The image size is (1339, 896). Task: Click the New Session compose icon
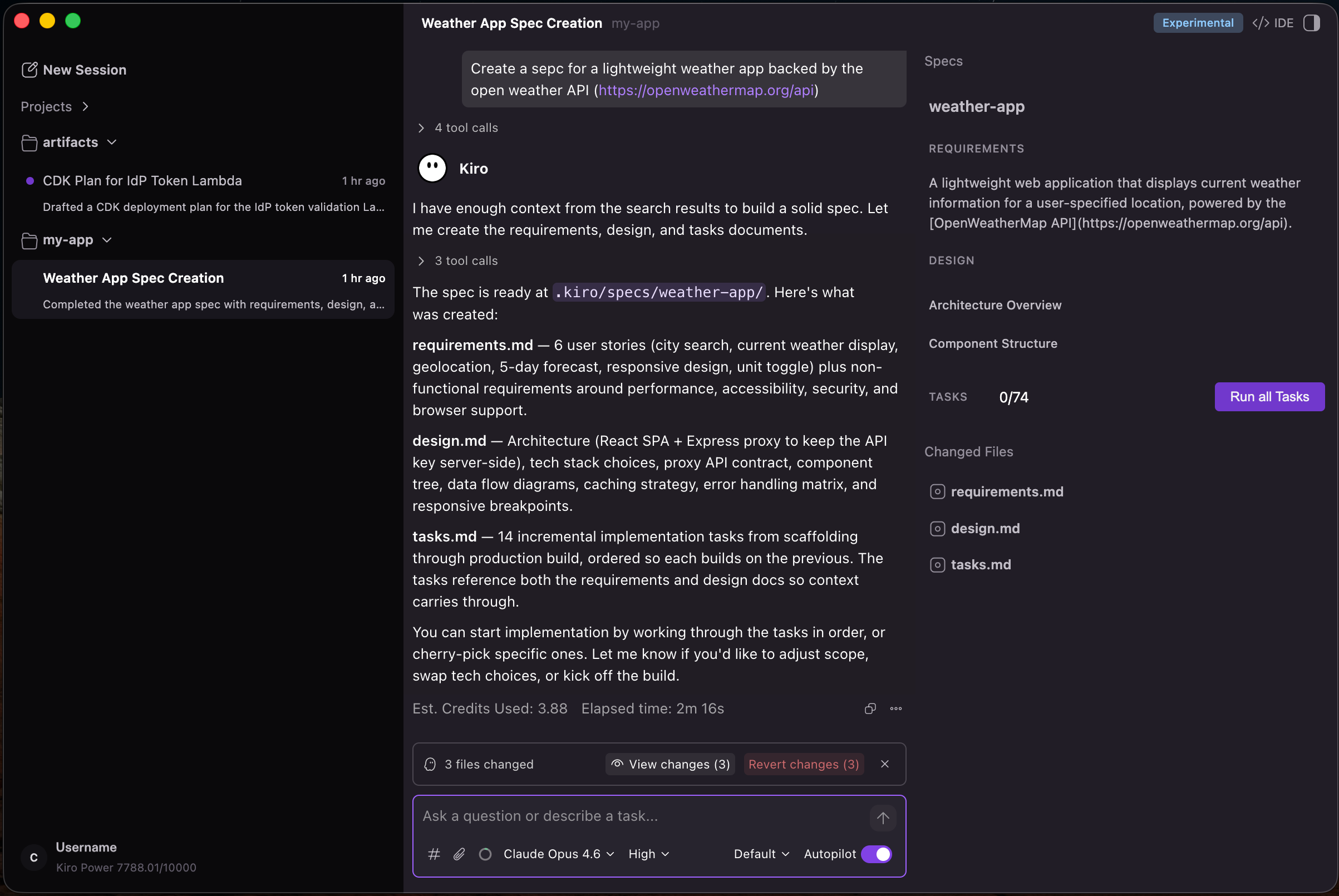click(x=29, y=70)
